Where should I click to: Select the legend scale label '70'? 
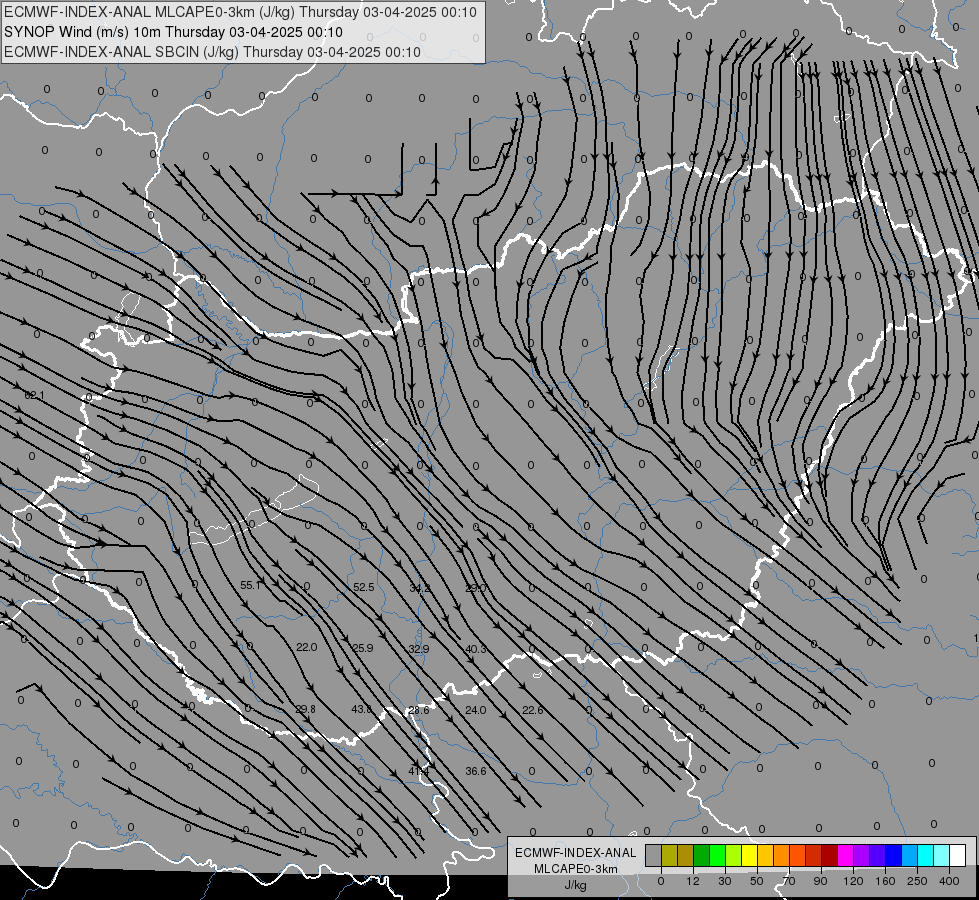[789, 881]
